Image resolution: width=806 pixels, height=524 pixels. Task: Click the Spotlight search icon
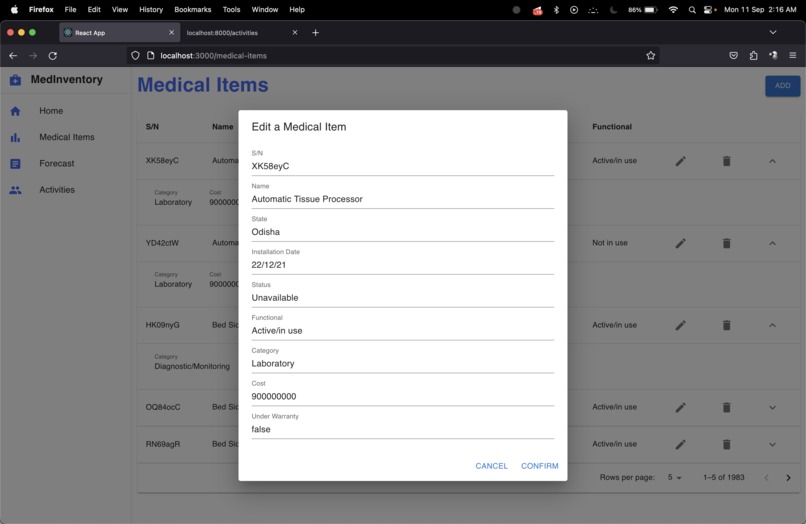tap(692, 10)
